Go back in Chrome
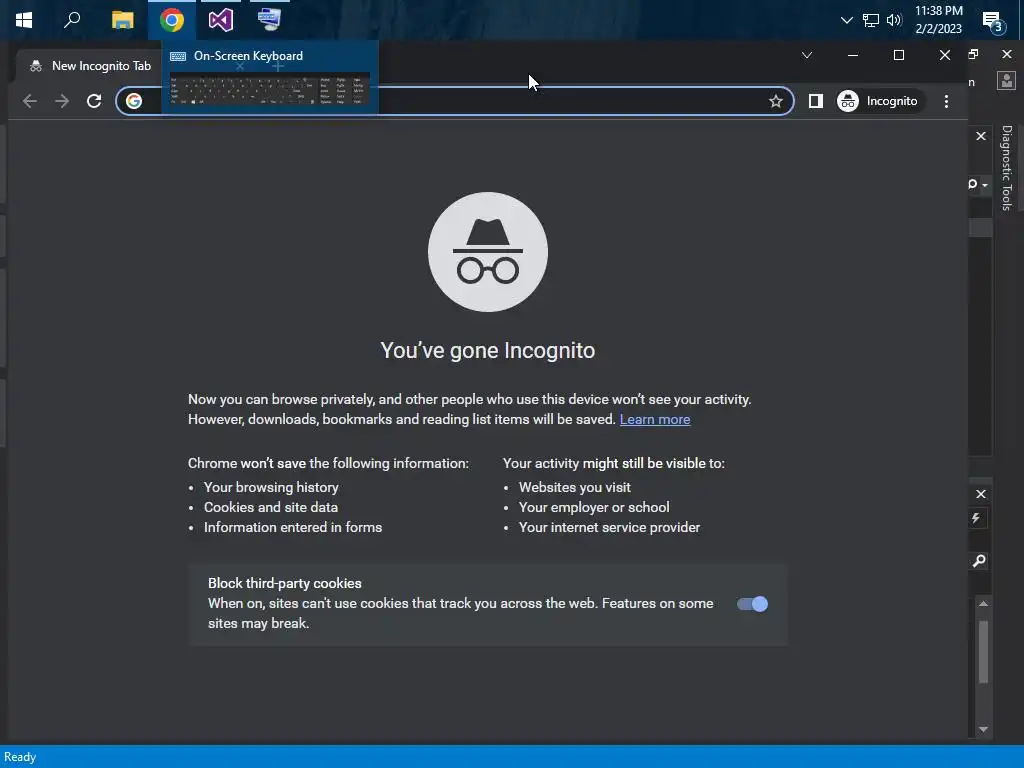The height and width of the screenshot is (768, 1024). click(29, 101)
